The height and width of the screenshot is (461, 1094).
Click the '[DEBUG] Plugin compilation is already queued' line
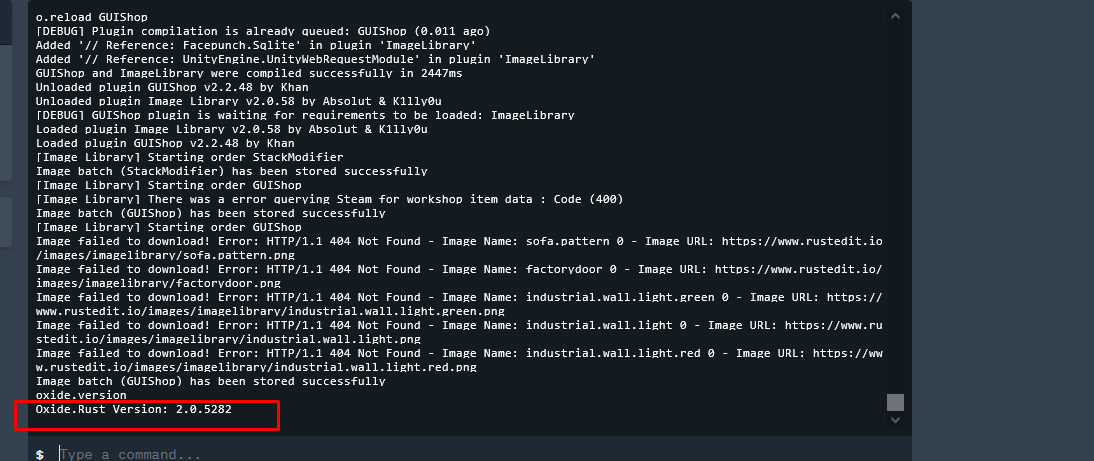(263, 31)
